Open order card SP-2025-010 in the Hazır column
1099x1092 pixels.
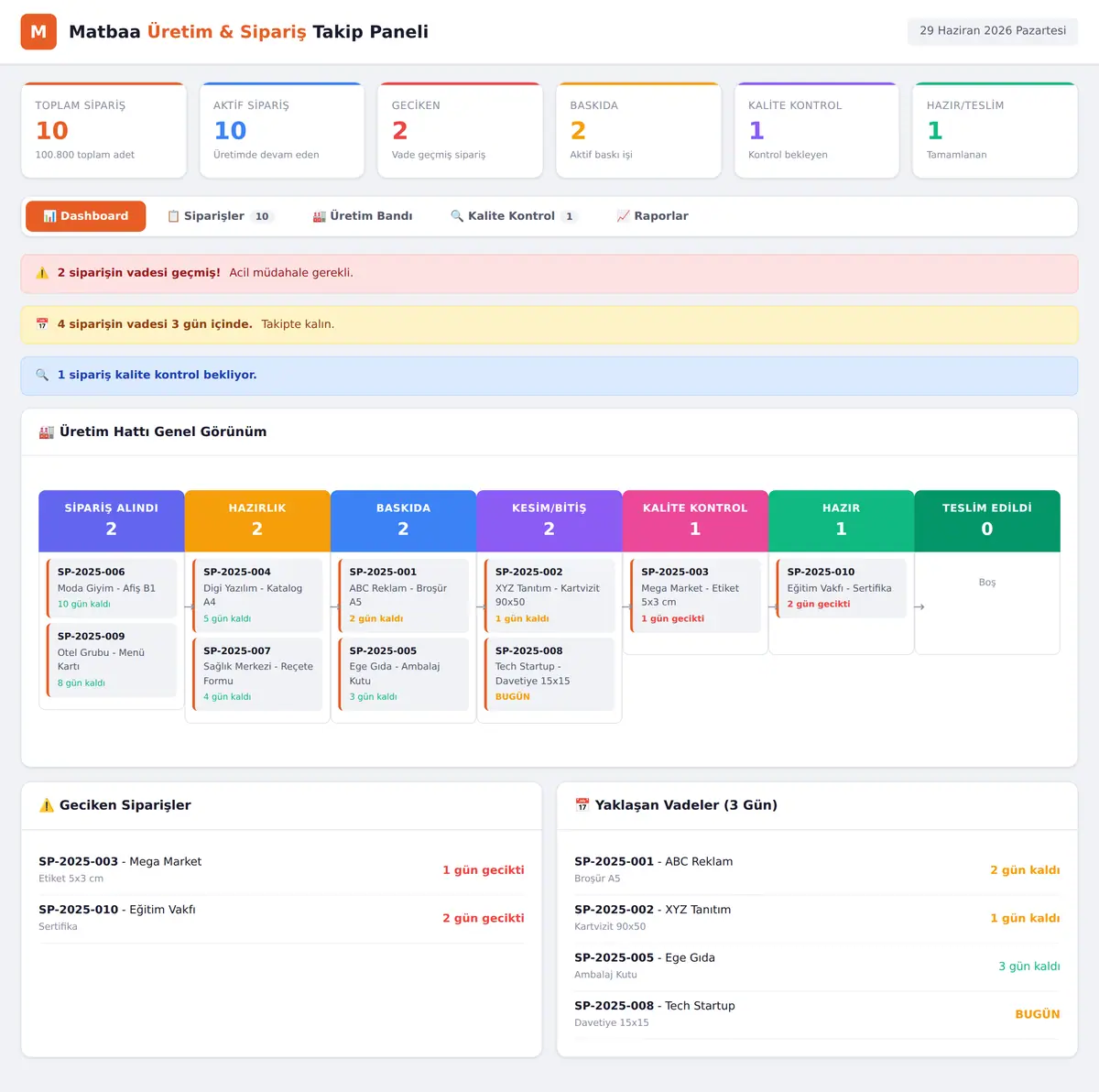coord(842,588)
